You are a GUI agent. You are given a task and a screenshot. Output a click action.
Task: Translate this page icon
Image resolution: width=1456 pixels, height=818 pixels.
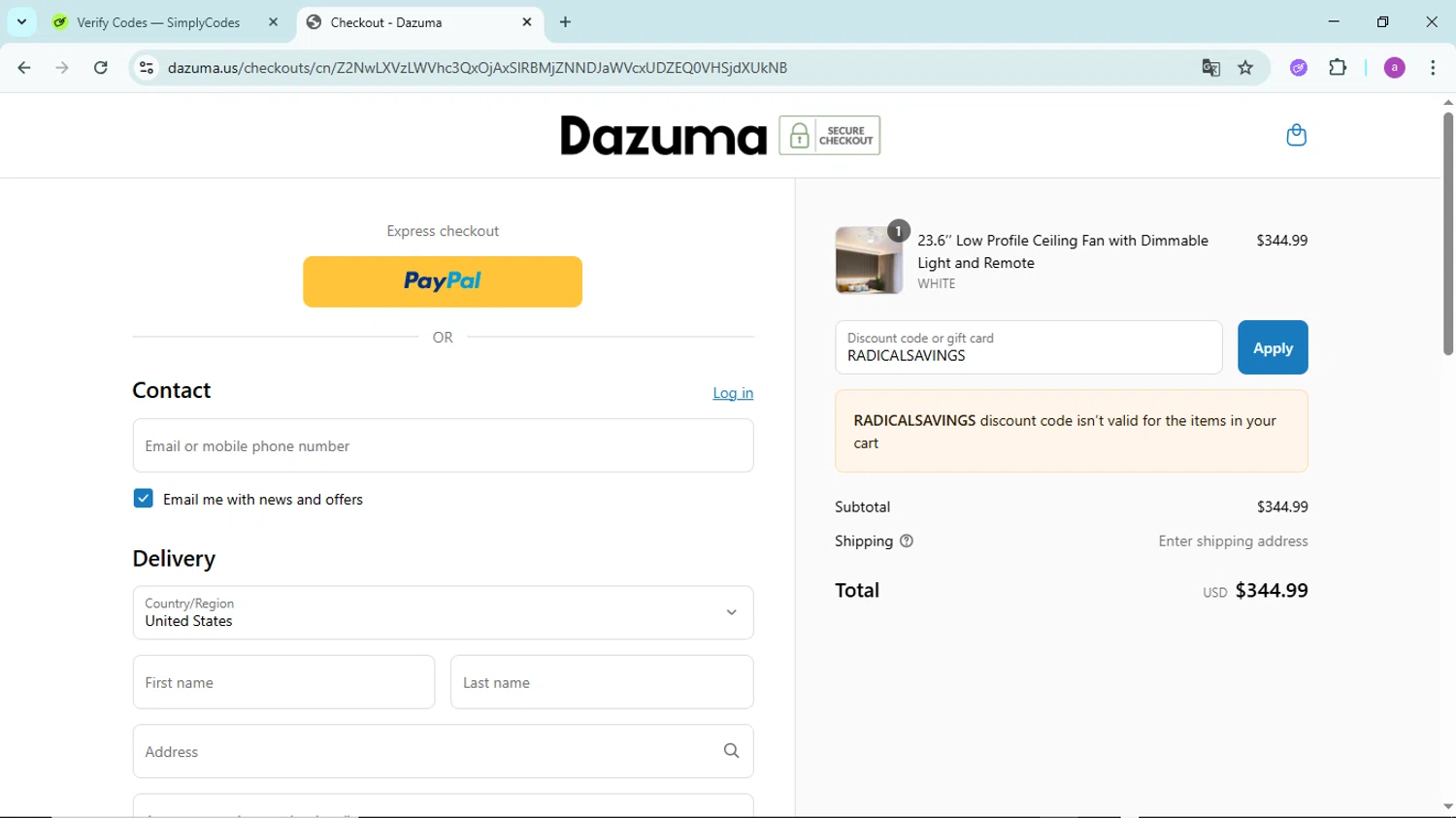coord(1210,68)
